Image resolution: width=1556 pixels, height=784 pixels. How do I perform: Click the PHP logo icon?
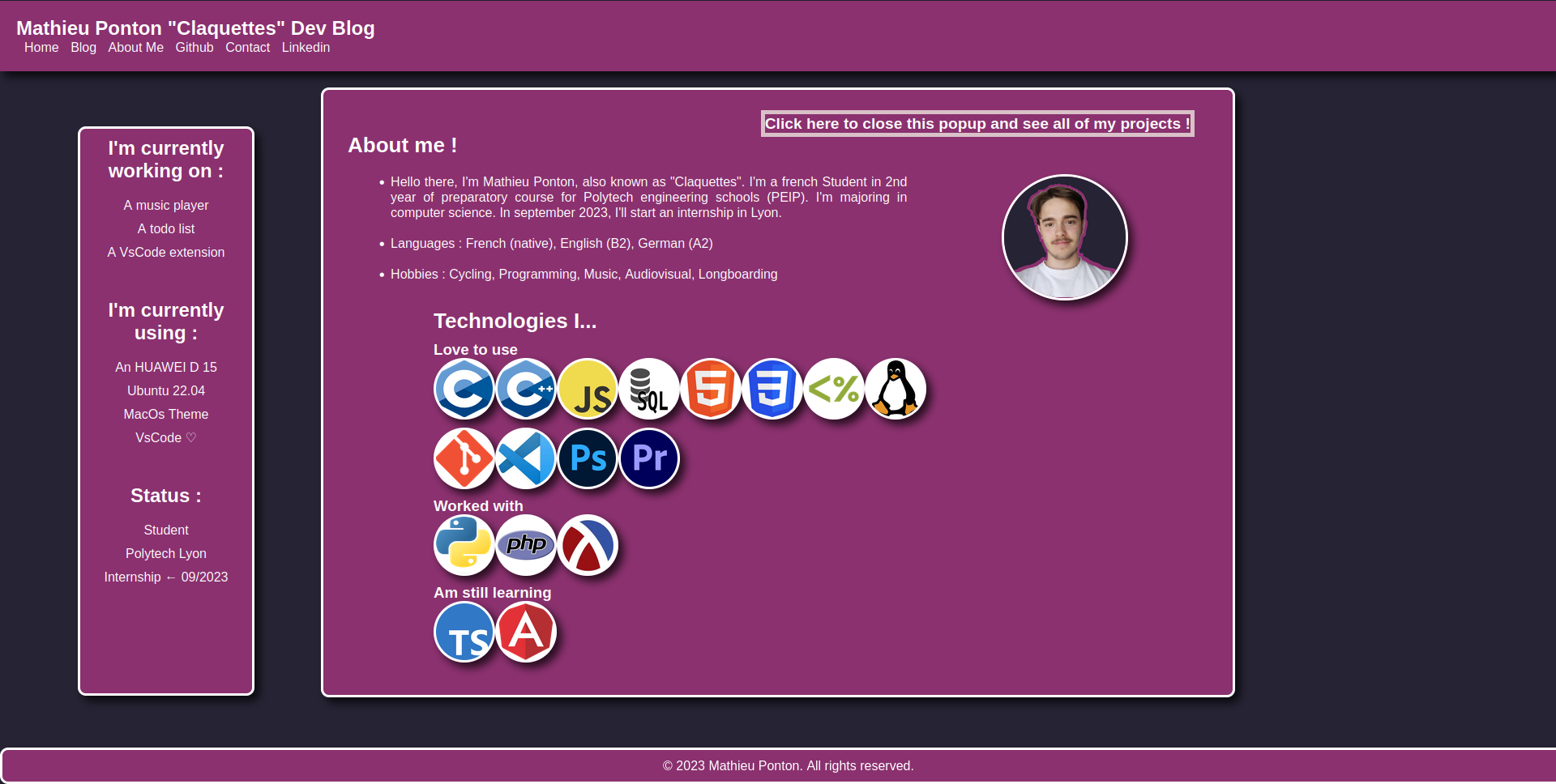pos(526,545)
